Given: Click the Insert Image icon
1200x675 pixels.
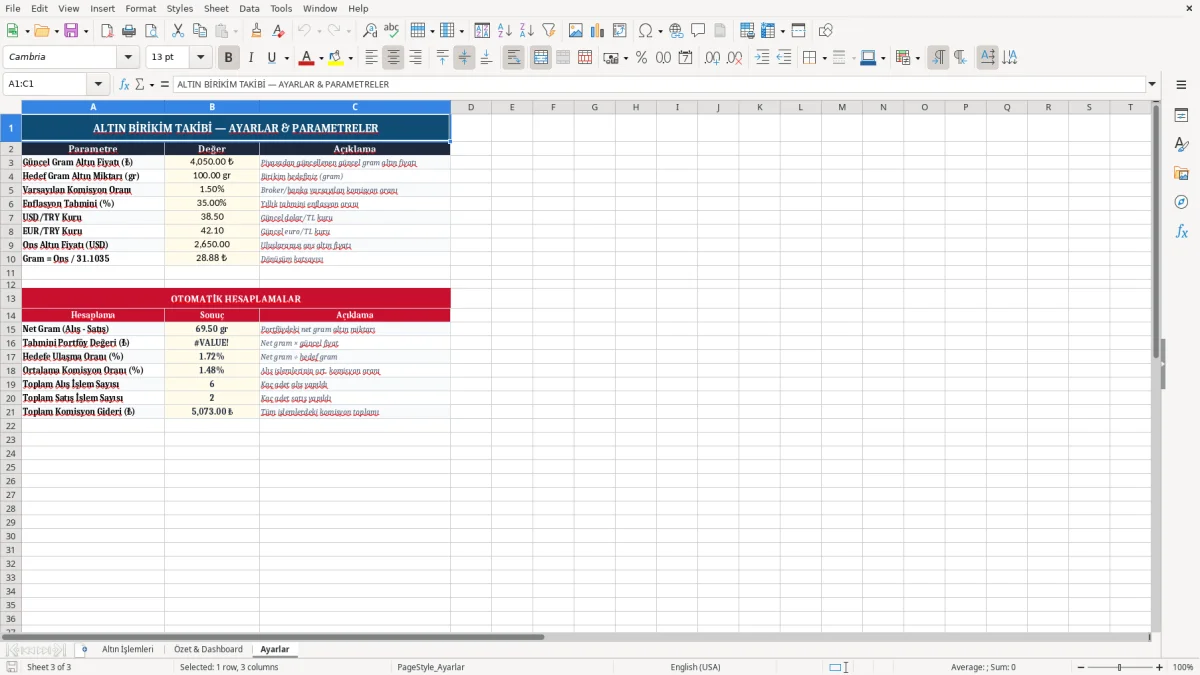Looking at the screenshot, I should [x=576, y=31].
